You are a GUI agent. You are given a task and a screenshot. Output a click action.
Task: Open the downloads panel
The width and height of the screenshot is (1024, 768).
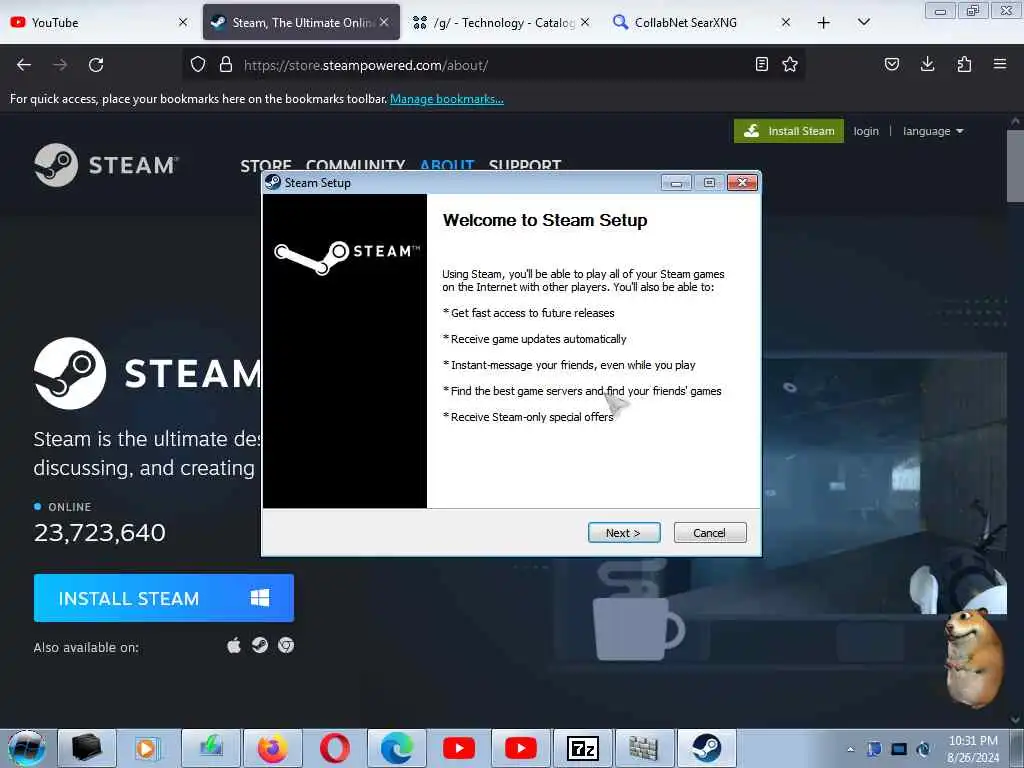pos(927,64)
